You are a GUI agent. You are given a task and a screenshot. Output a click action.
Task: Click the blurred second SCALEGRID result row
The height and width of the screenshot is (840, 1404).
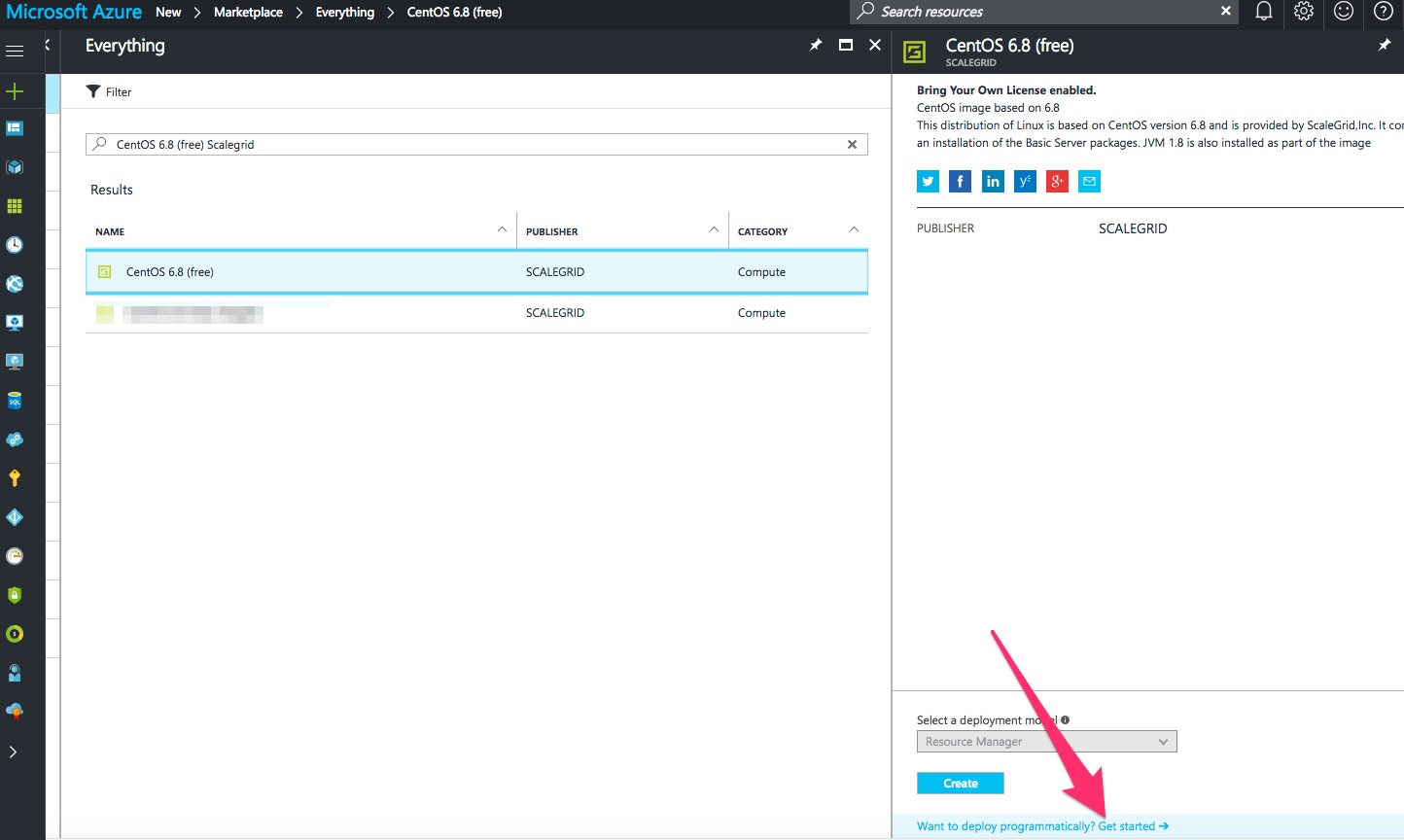point(476,313)
